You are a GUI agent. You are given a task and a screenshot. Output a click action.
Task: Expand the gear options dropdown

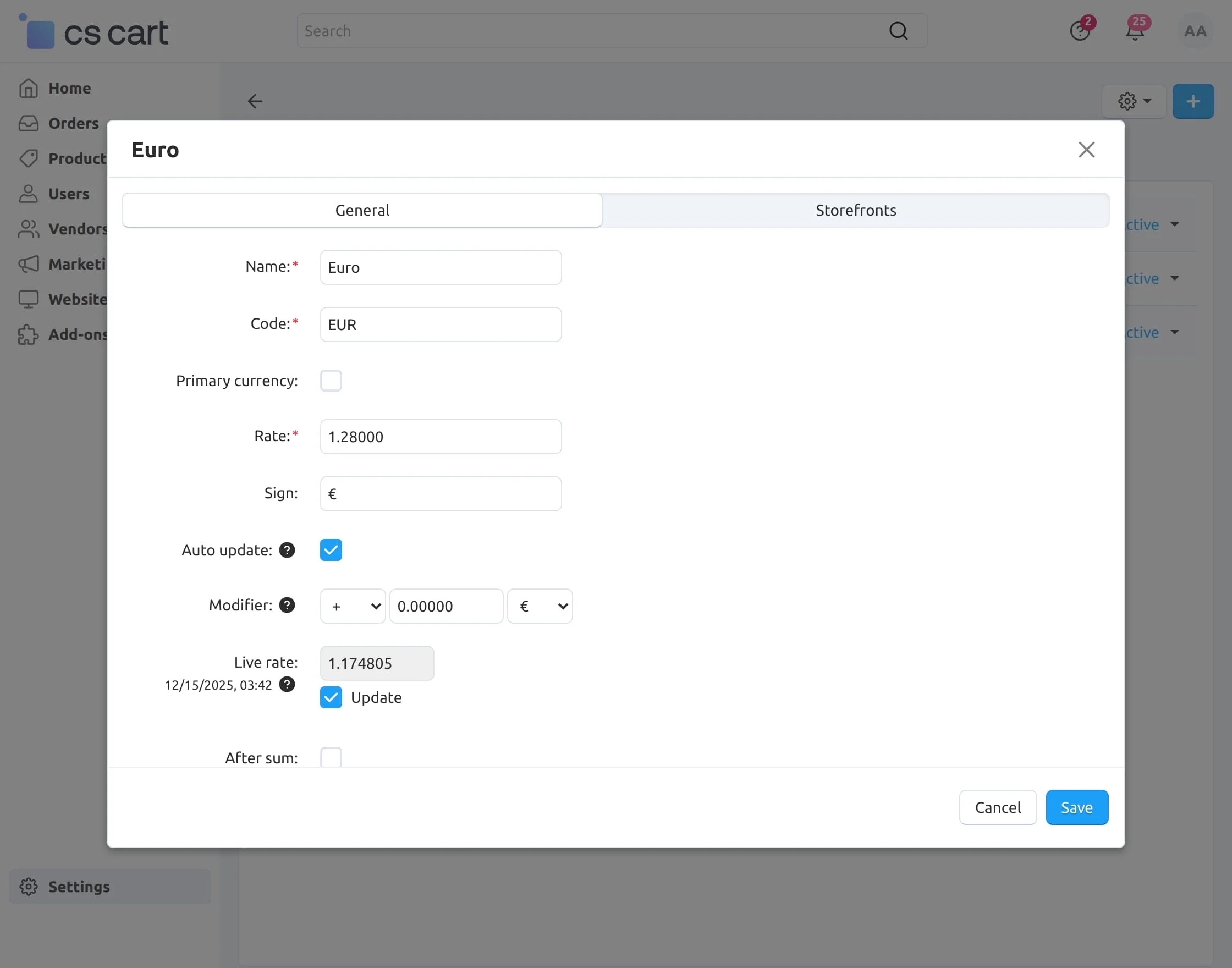point(1134,101)
